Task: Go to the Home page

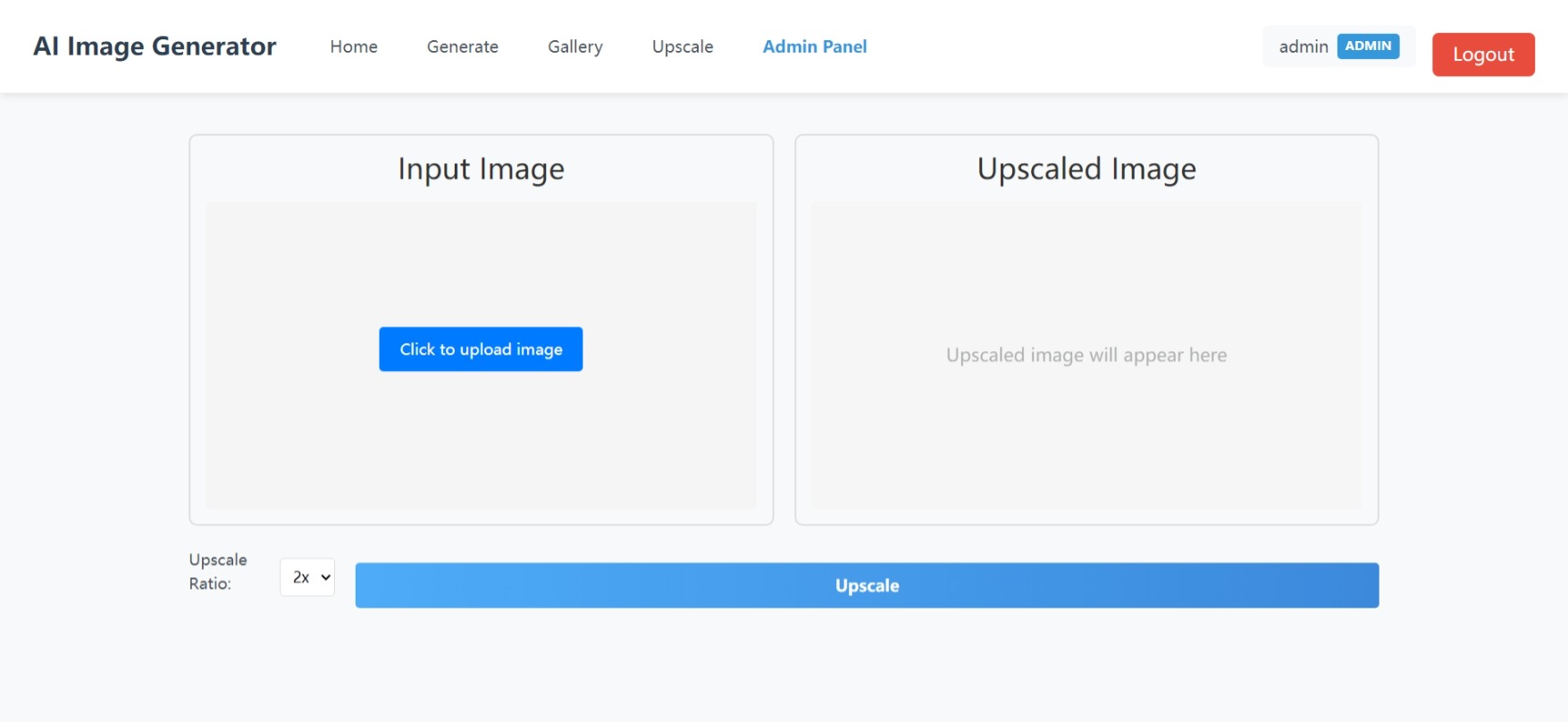Action: [x=354, y=46]
